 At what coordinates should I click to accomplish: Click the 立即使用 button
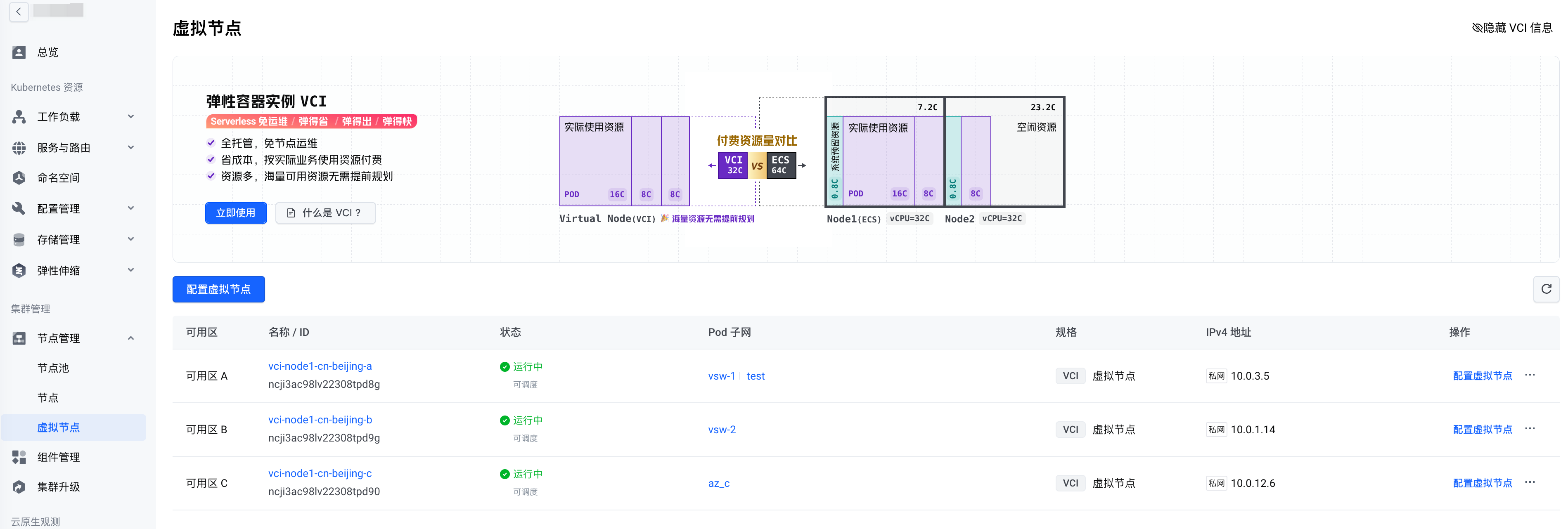(x=236, y=213)
